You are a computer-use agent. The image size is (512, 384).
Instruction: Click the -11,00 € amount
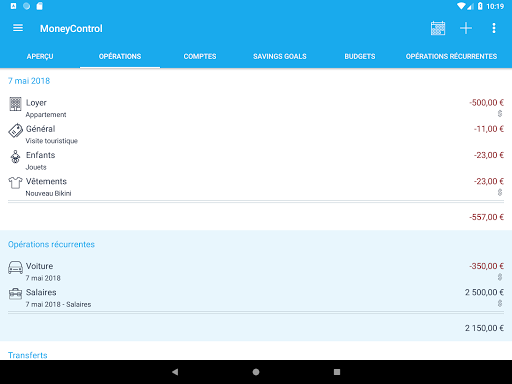(489, 129)
